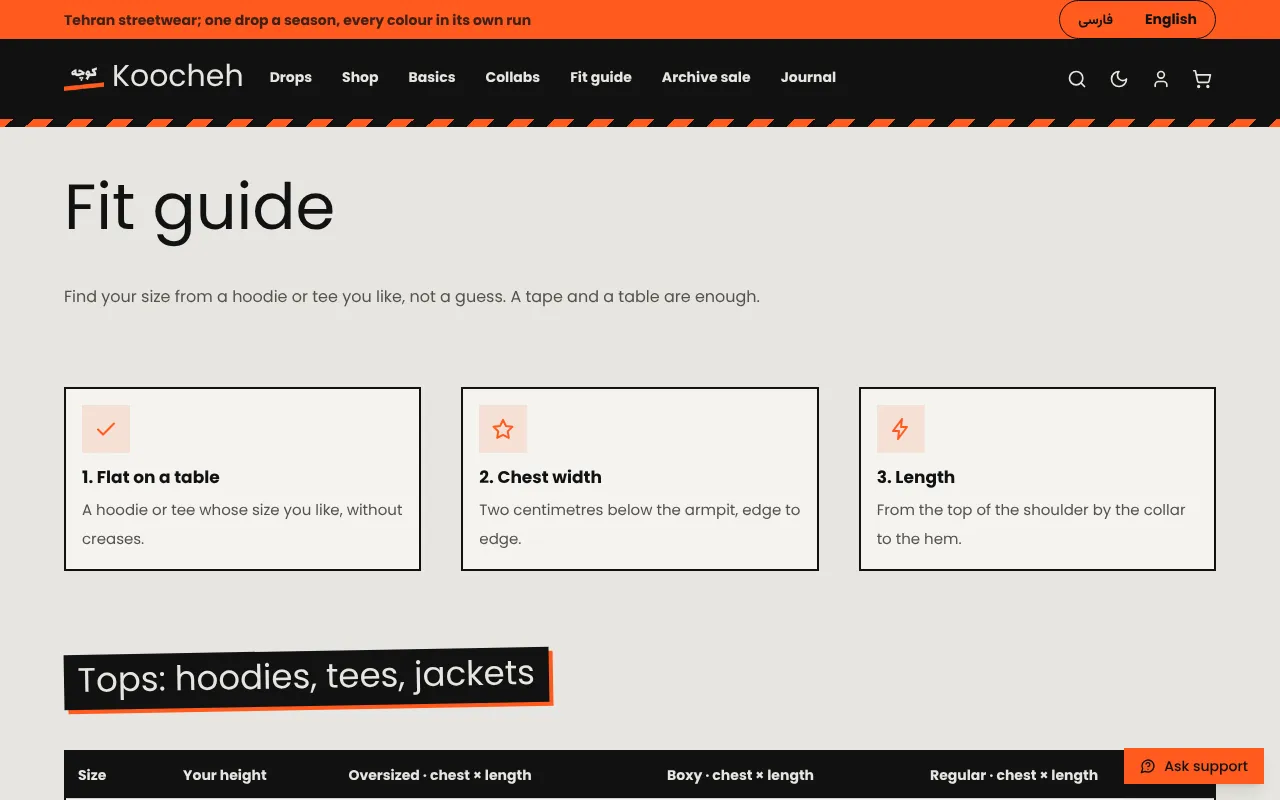The width and height of the screenshot is (1280, 800).
Task: Open Archive sale navigation link
Action: 706,77
